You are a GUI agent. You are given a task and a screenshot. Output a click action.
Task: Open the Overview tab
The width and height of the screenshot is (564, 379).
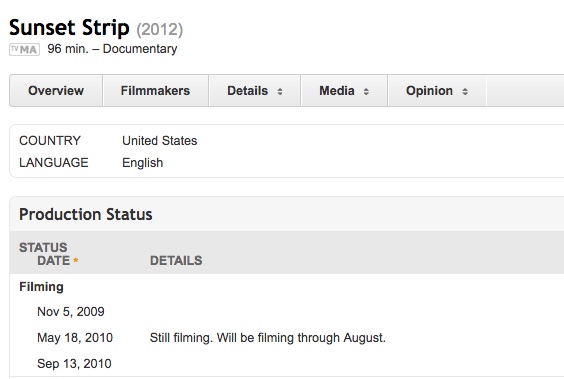coord(56,91)
